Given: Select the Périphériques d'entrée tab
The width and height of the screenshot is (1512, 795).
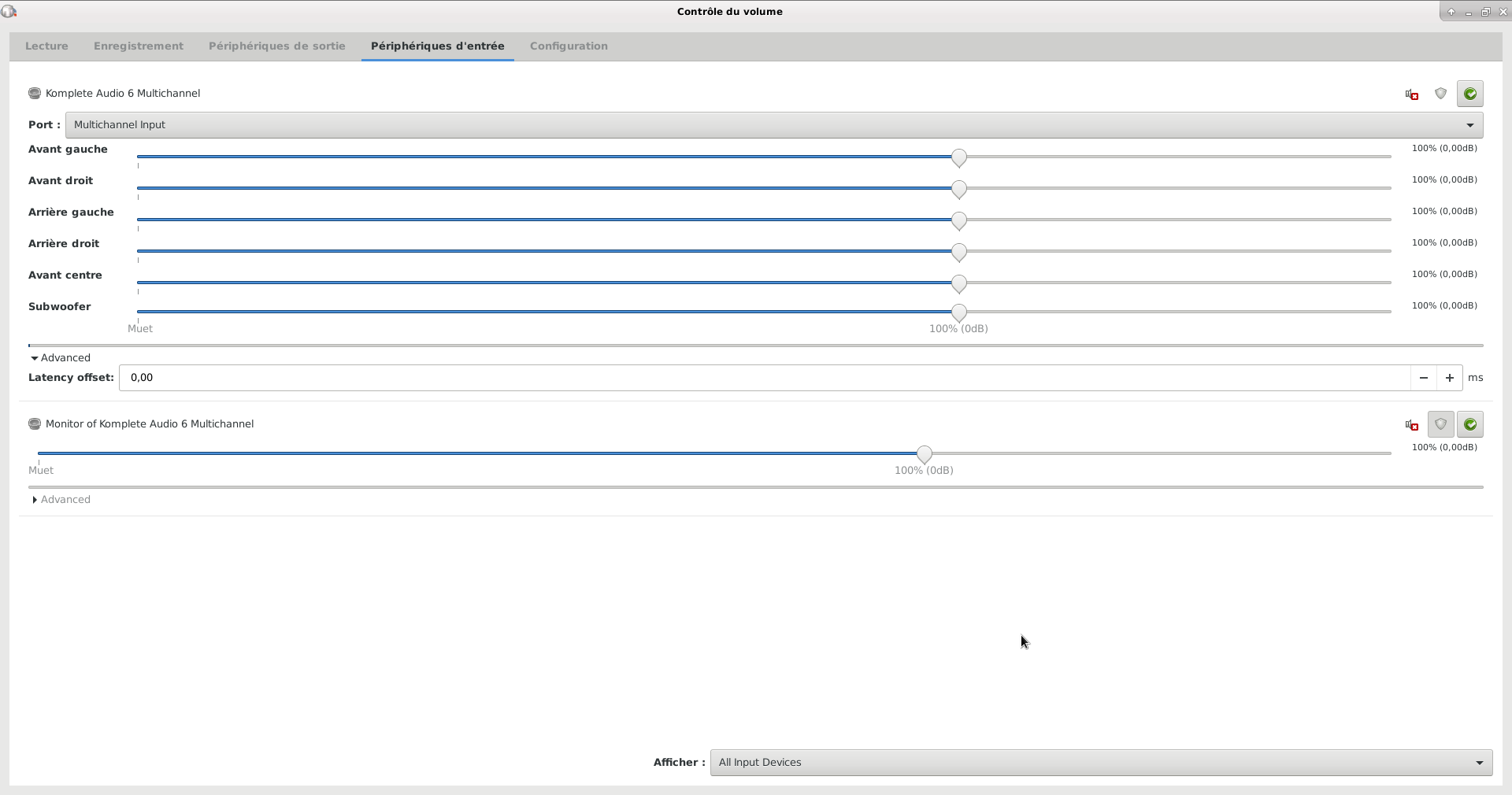Looking at the screenshot, I should point(438,46).
